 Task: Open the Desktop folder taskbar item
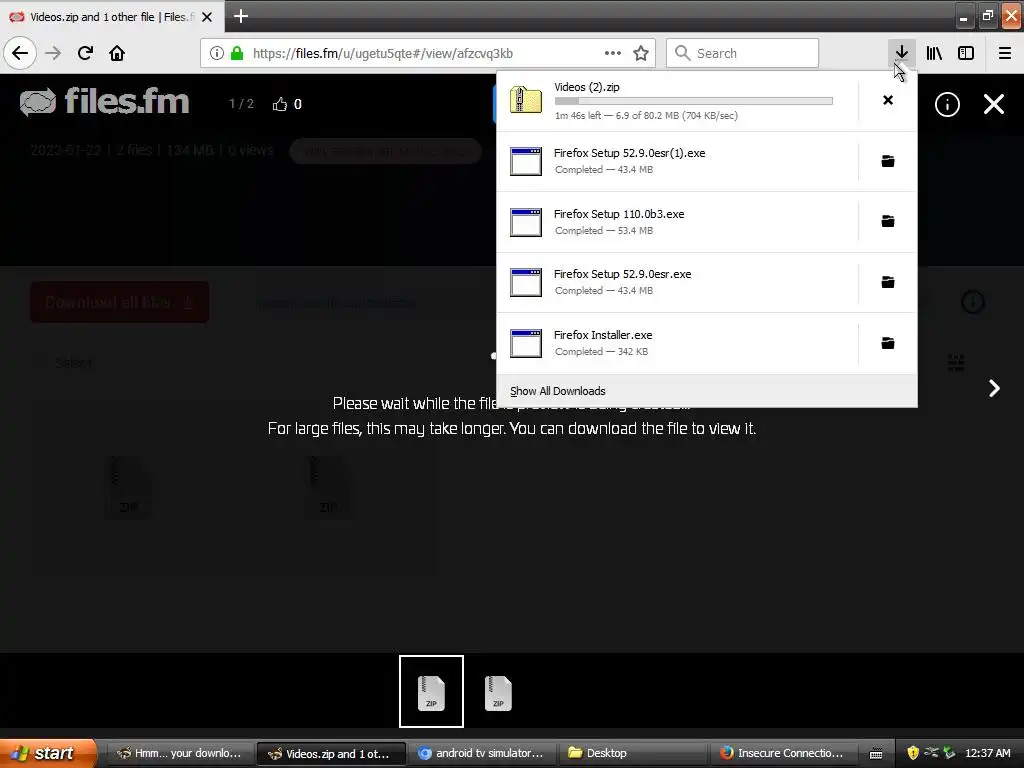[x=632, y=753]
